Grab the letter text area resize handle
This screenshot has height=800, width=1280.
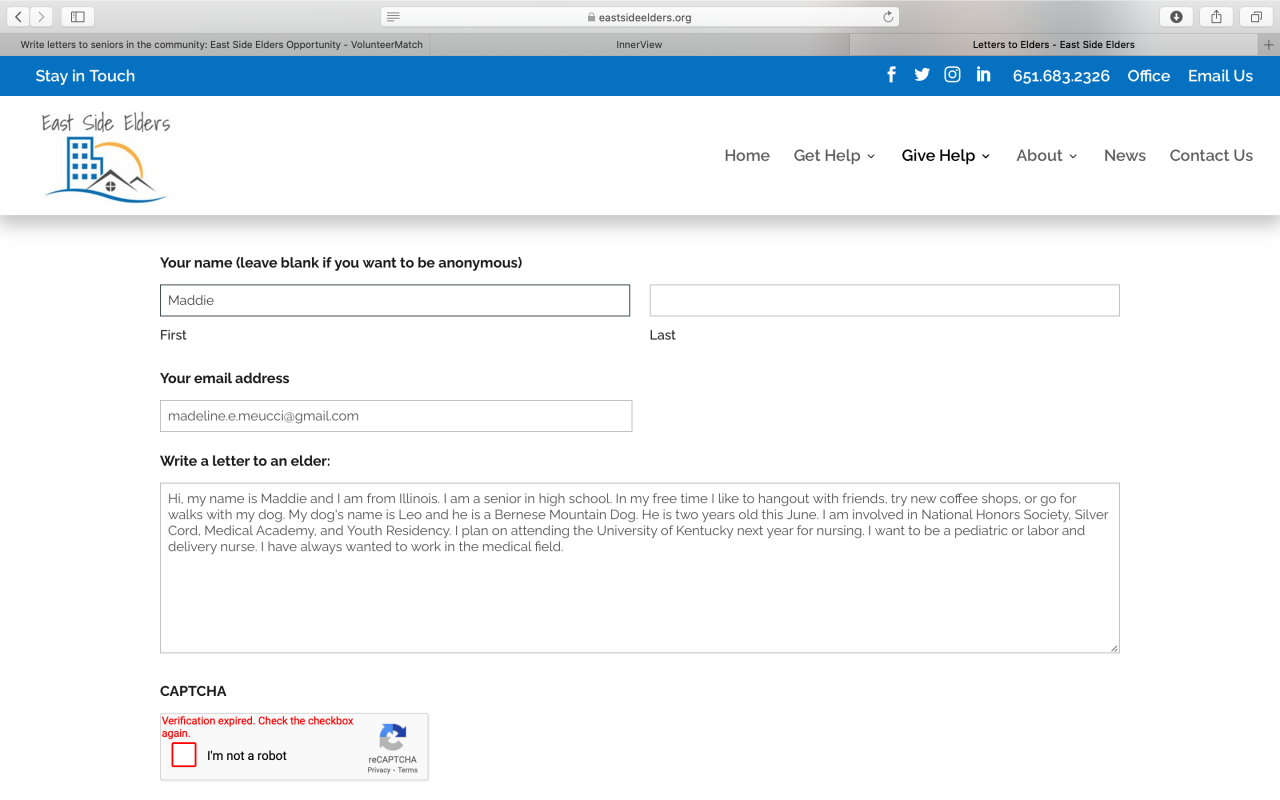(1113, 647)
